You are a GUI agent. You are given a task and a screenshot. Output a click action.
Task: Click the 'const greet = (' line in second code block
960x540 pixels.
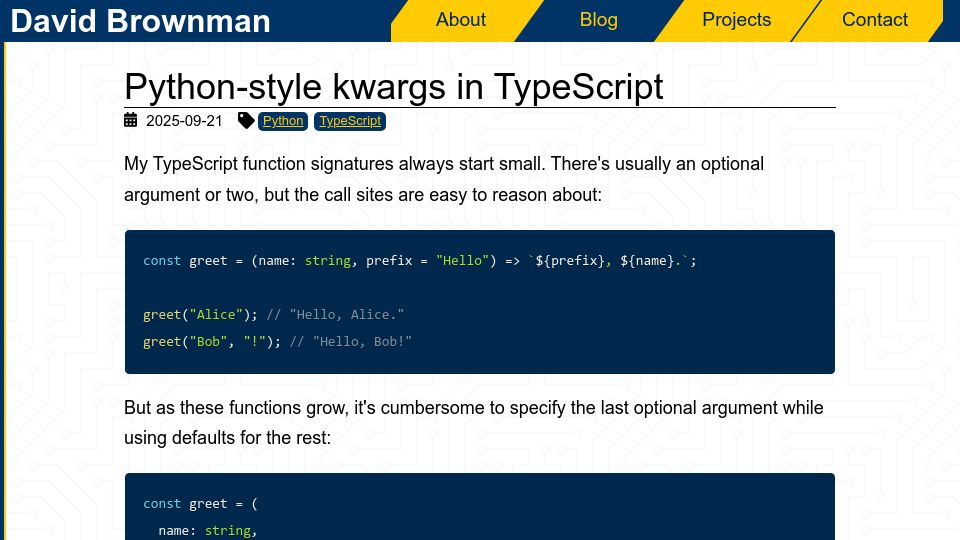click(200, 504)
